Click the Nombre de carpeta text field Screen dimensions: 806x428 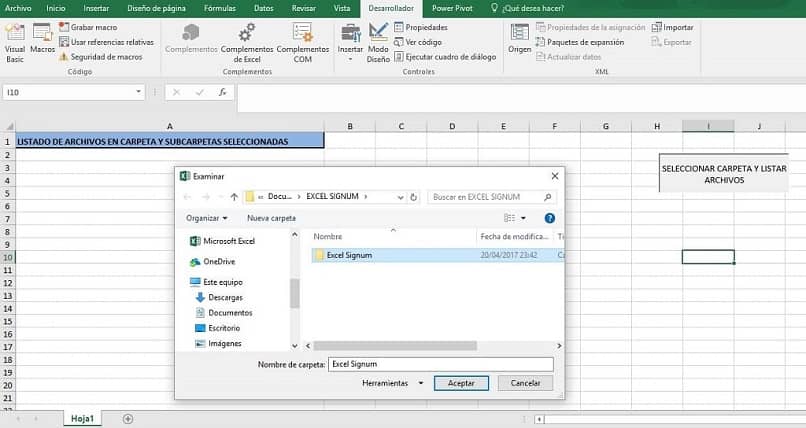[x=440, y=365]
